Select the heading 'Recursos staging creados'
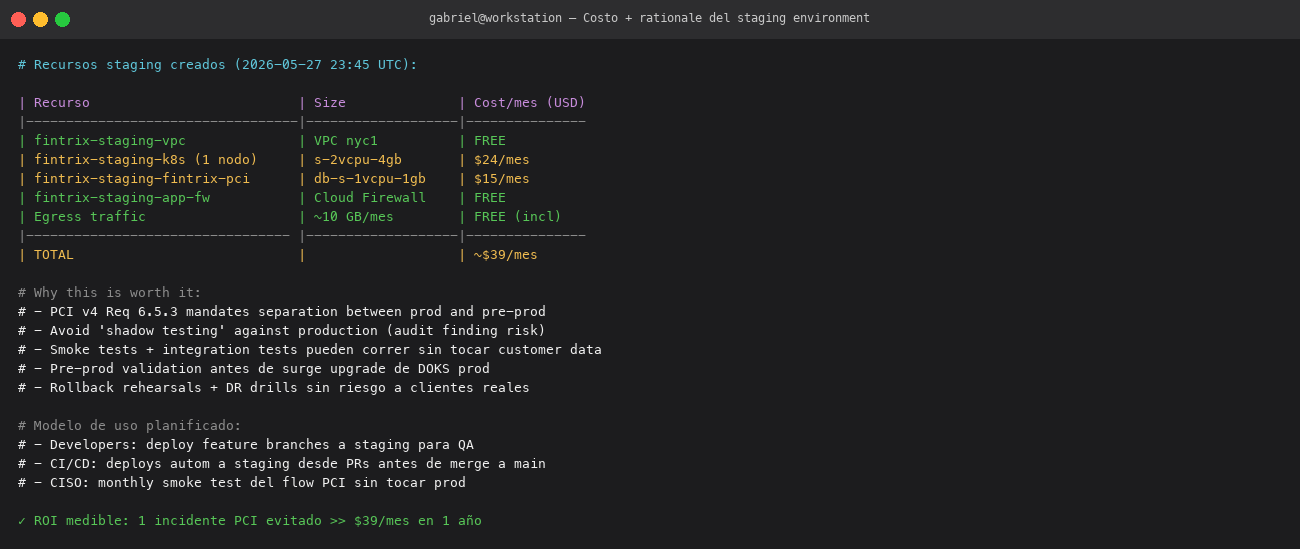 (130, 65)
